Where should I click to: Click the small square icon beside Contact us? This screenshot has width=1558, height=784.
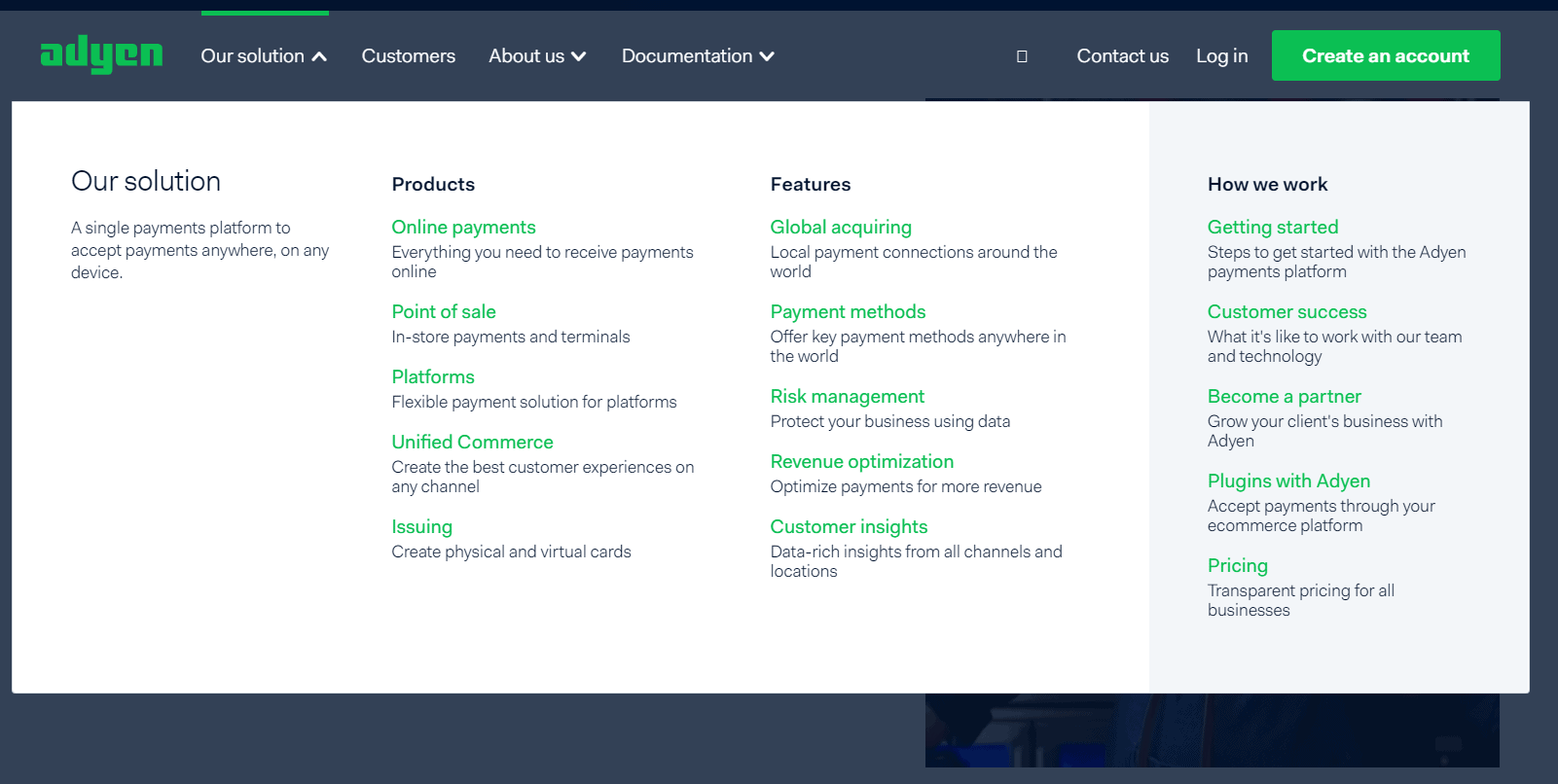(x=1022, y=56)
